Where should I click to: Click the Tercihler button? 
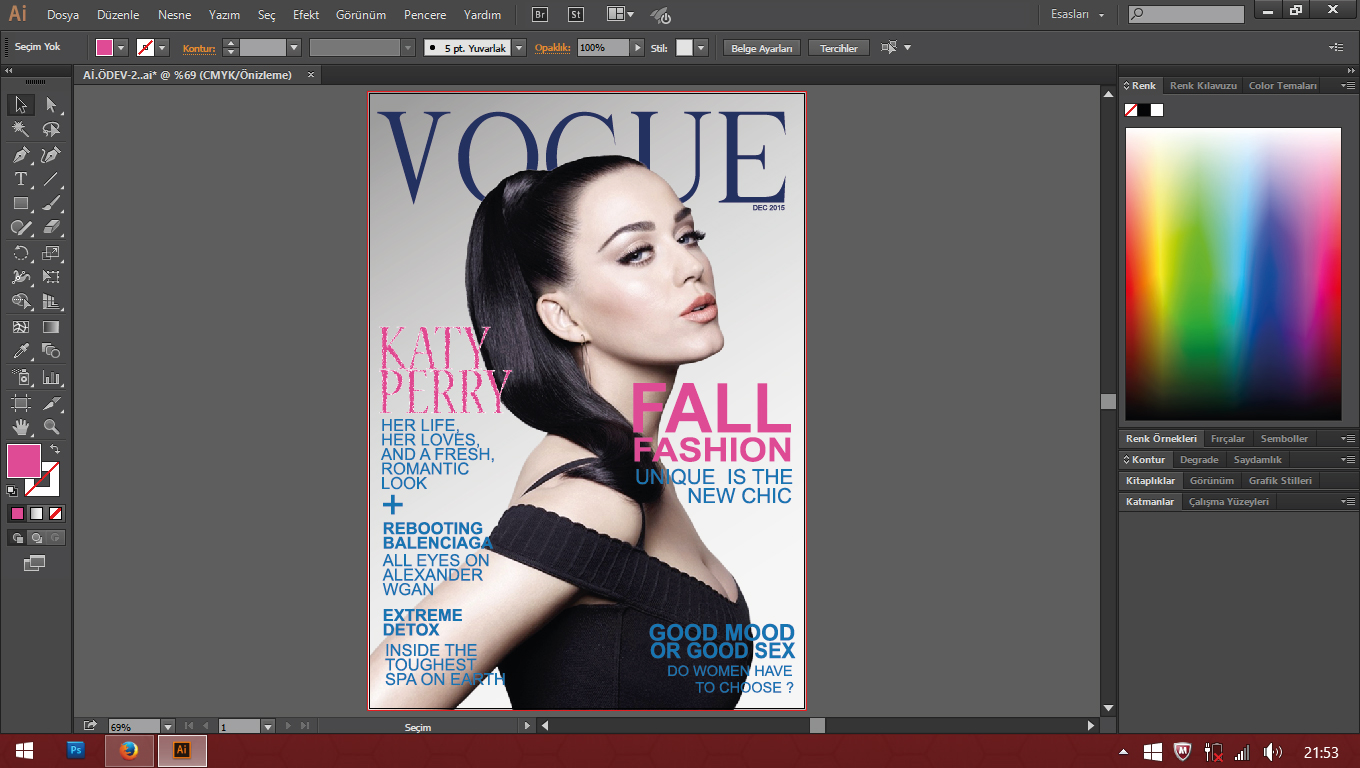[x=839, y=48]
